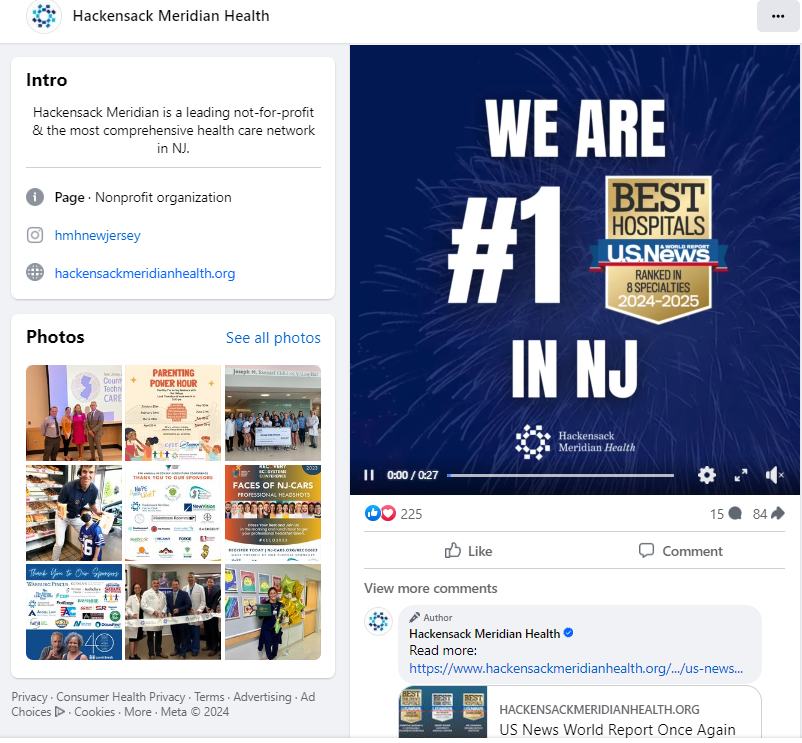
Task: Open the three-dots page options menu
Action: click(777, 16)
